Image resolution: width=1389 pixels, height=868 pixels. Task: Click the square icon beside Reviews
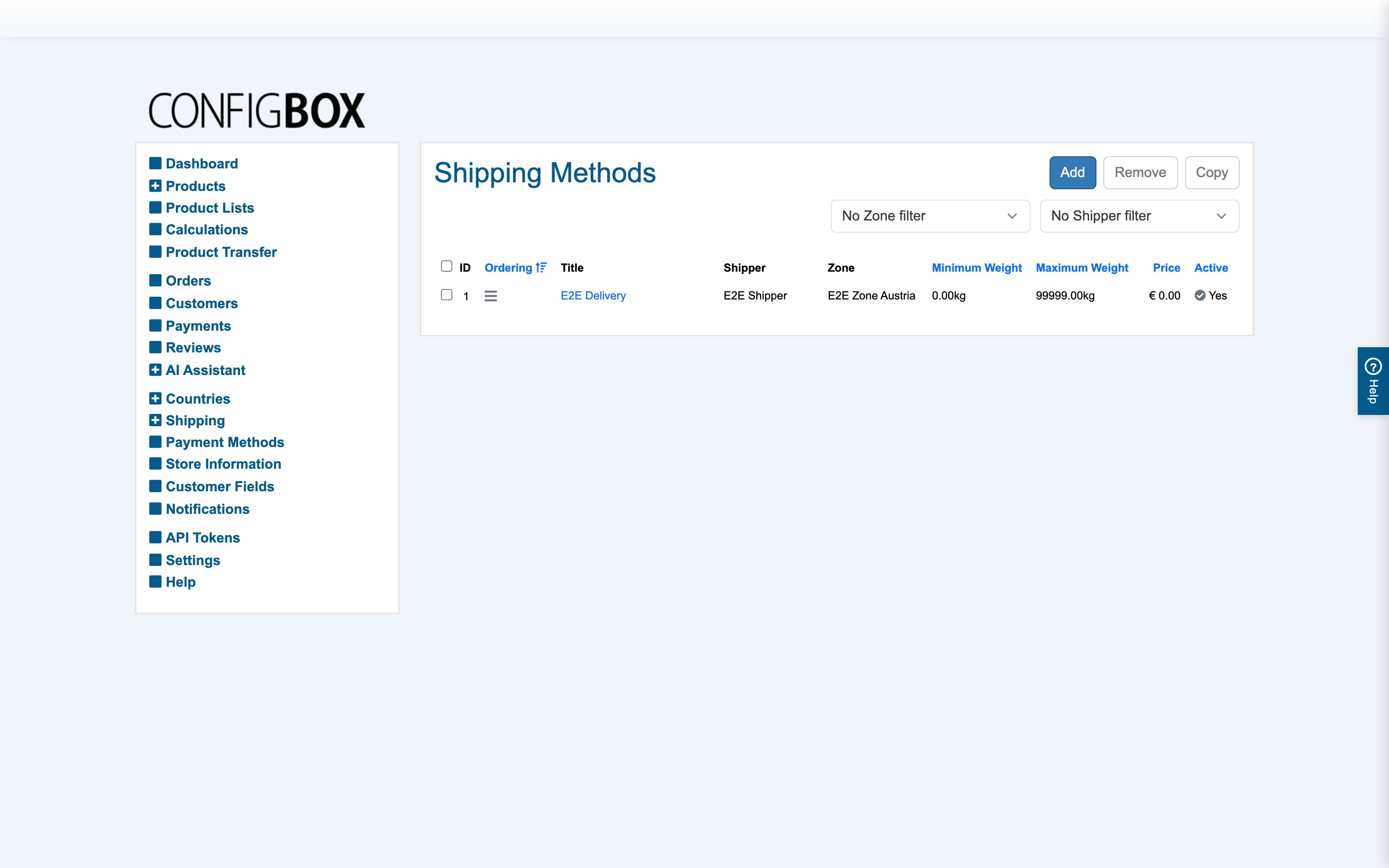click(155, 347)
